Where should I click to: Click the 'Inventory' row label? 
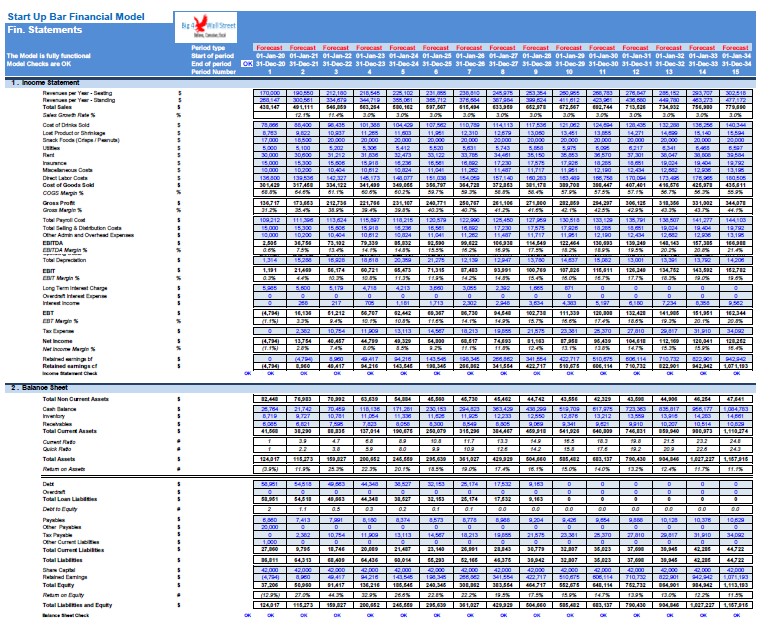[x=54, y=416]
